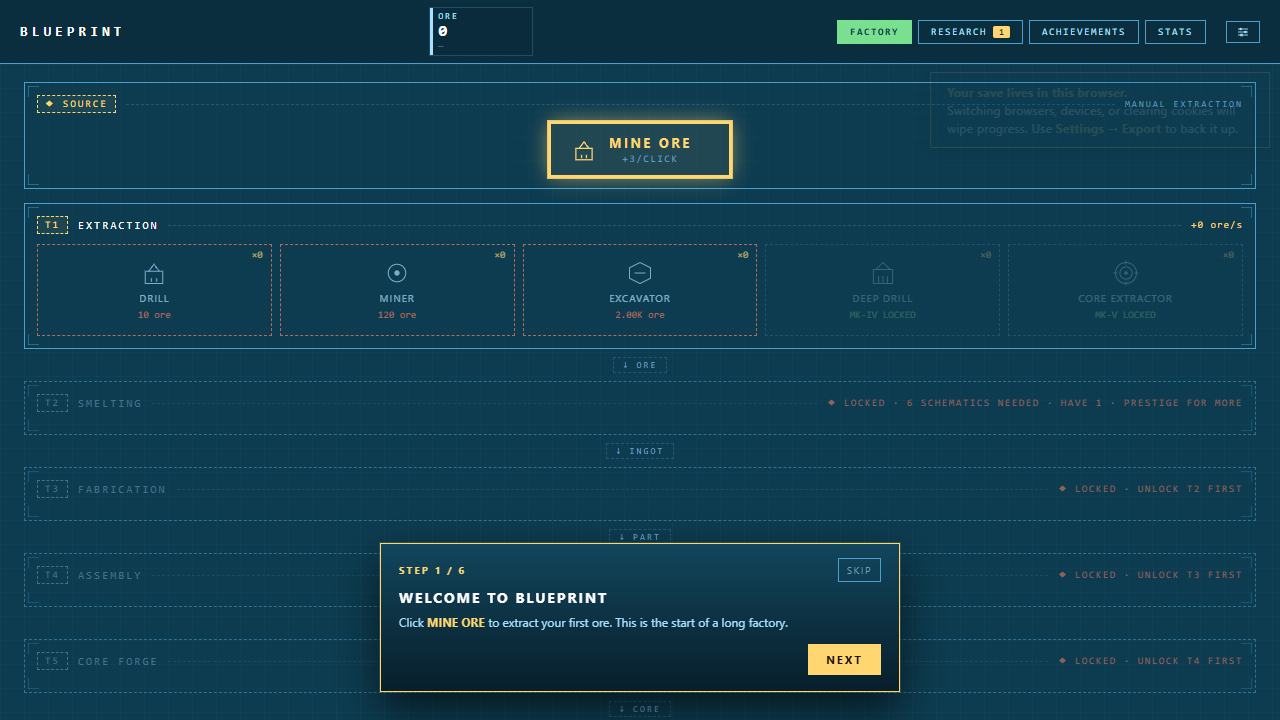This screenshot has height=720, width=1280.
Task: Click the EXTRACTION section title
Action: pyautogui.click(x=118, y=226)
